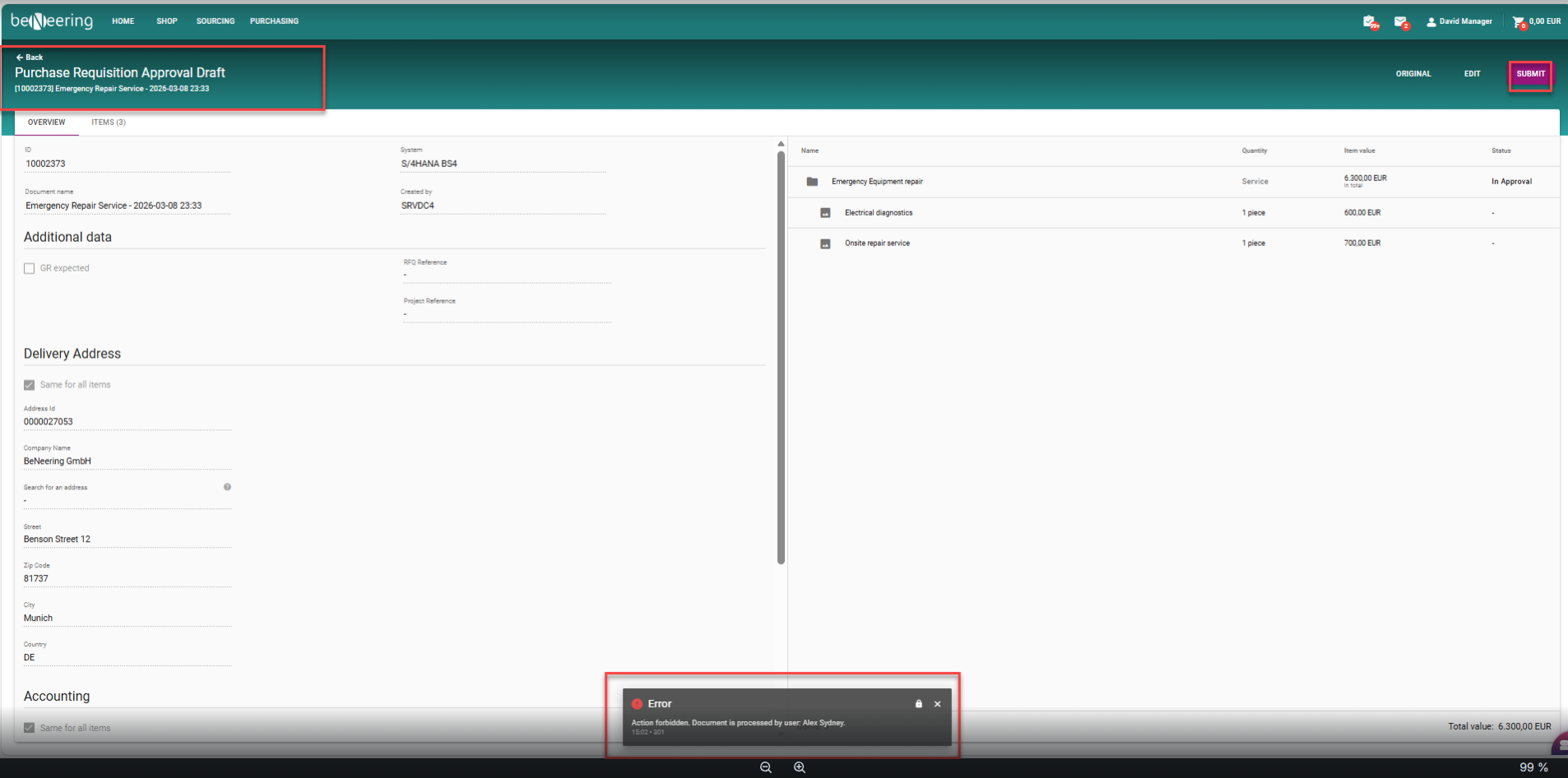Go back using the Back arrow
The height and width of the screenshot is (778, 1568).
[30, 58]
